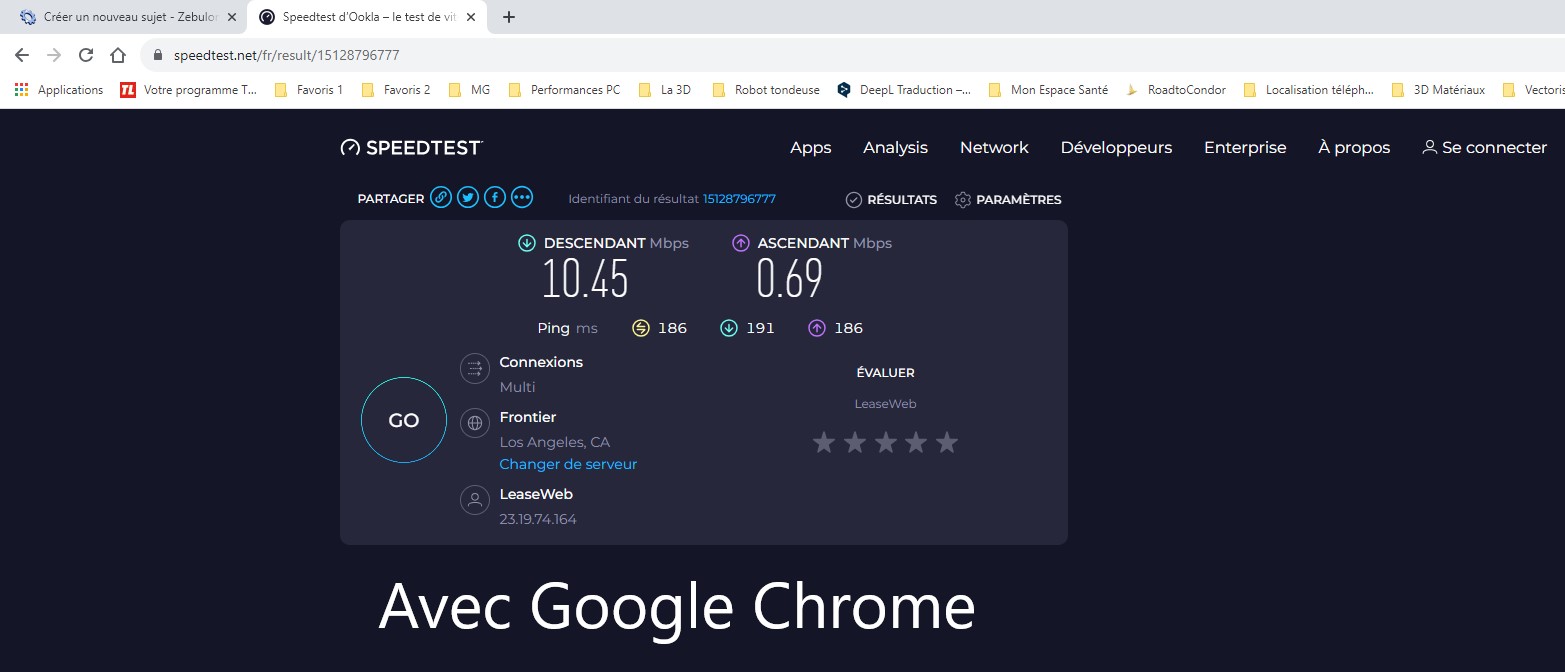
Task: Click Changer de serveur
Action: 568,464
